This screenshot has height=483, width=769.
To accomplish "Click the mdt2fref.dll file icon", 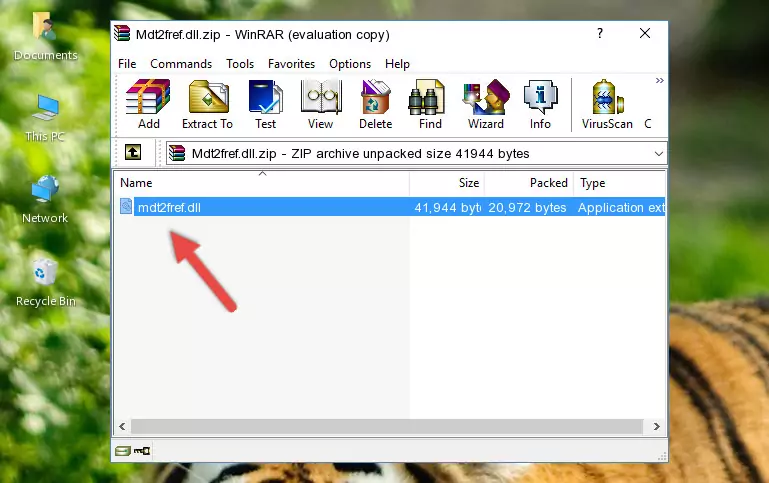I will click(126, 206).
